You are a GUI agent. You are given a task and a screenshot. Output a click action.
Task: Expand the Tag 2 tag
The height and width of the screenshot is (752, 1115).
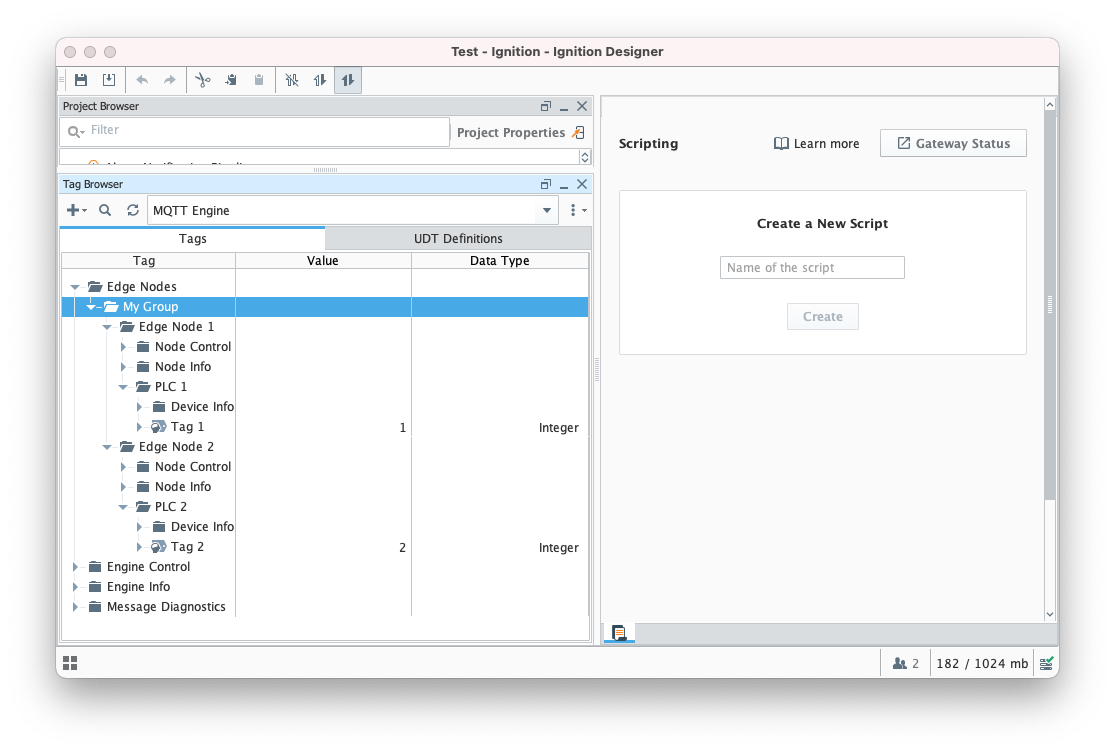(x=139, y=547)
